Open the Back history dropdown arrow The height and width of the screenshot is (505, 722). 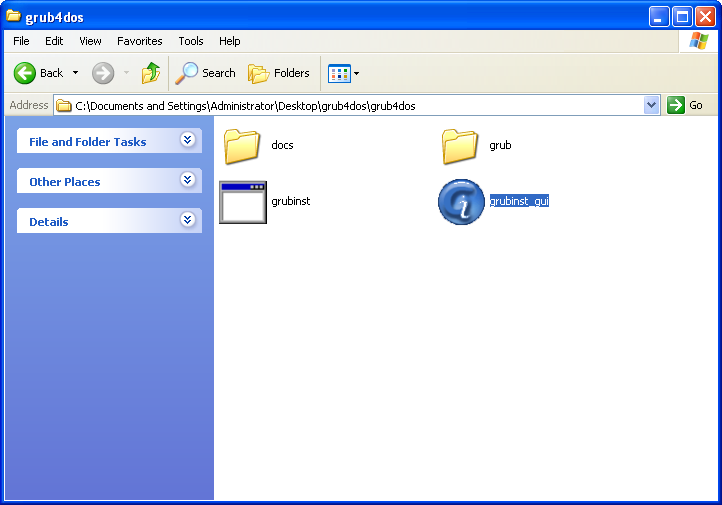point(76,73)
